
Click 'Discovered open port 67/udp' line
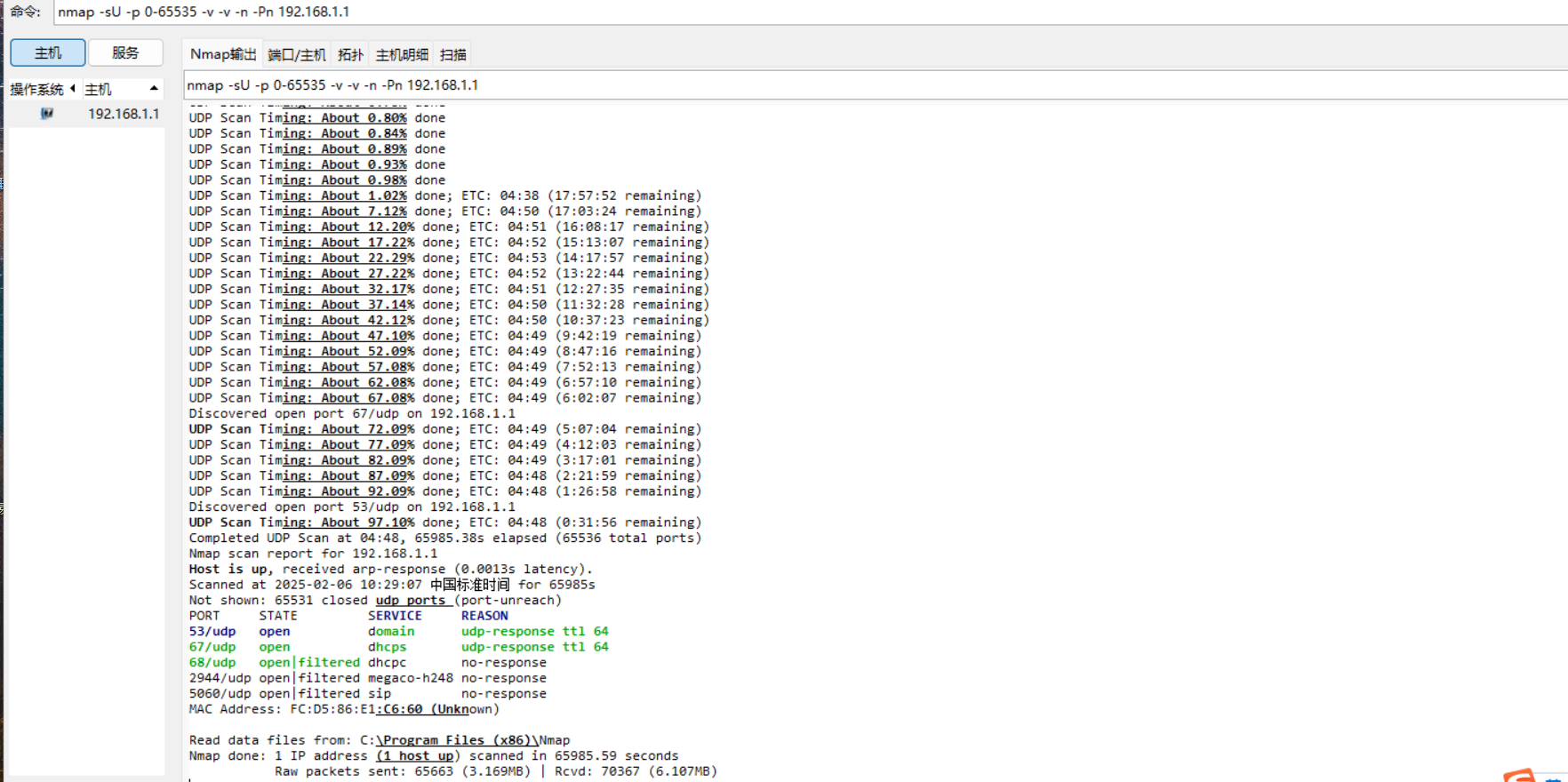tap(352, 413)
